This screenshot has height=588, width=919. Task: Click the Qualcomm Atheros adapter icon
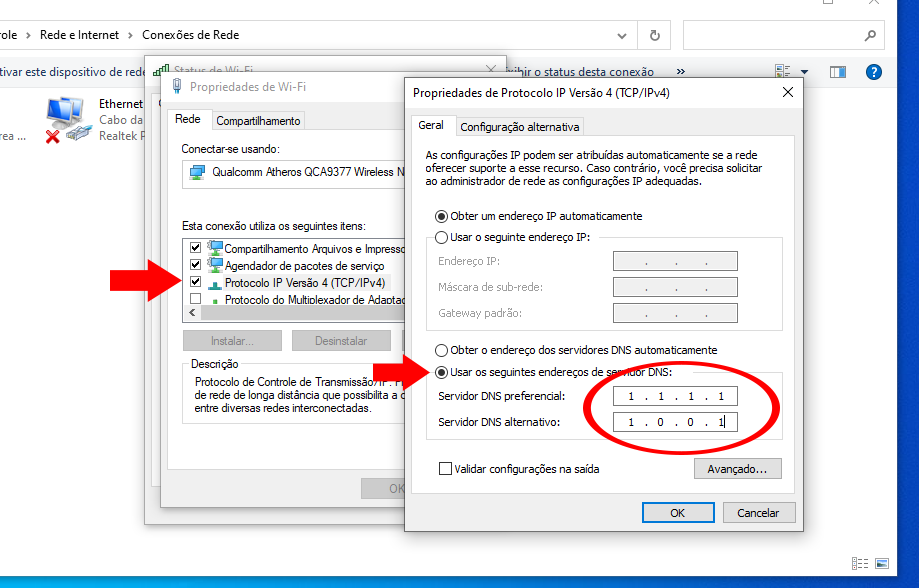point(196,172)
